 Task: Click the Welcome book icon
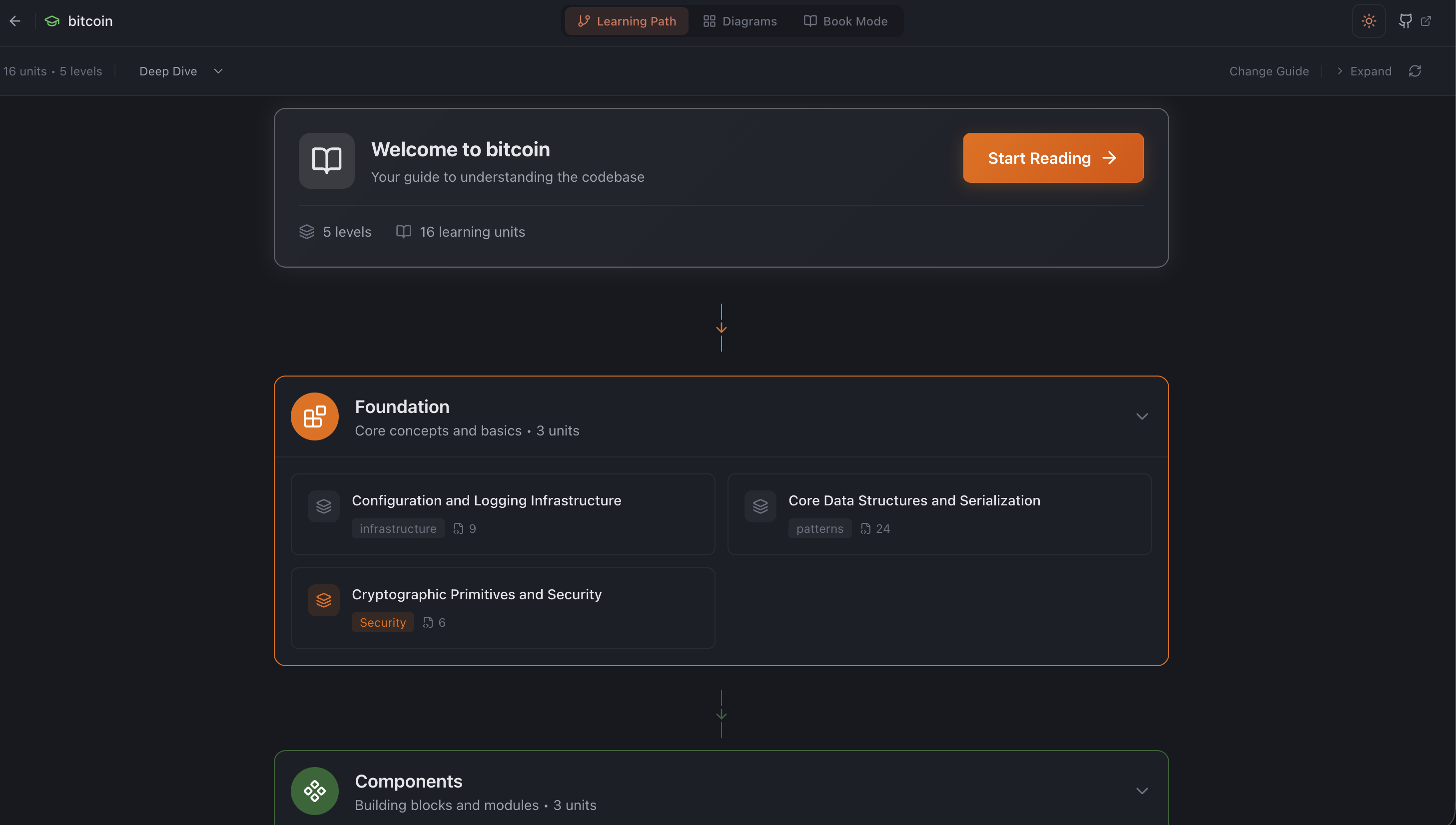coord(326,160)
